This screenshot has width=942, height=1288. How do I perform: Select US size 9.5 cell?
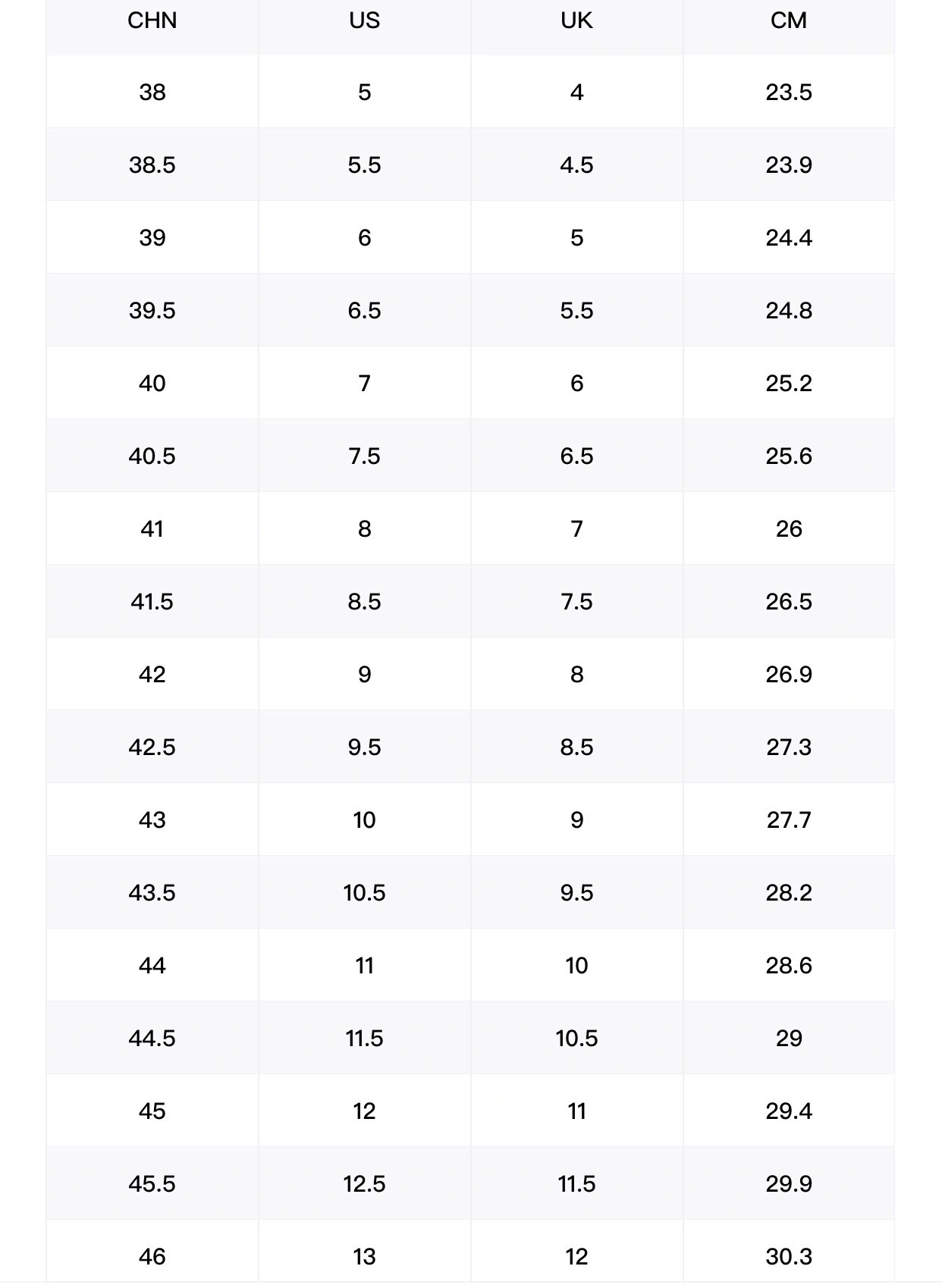point(364,747)
